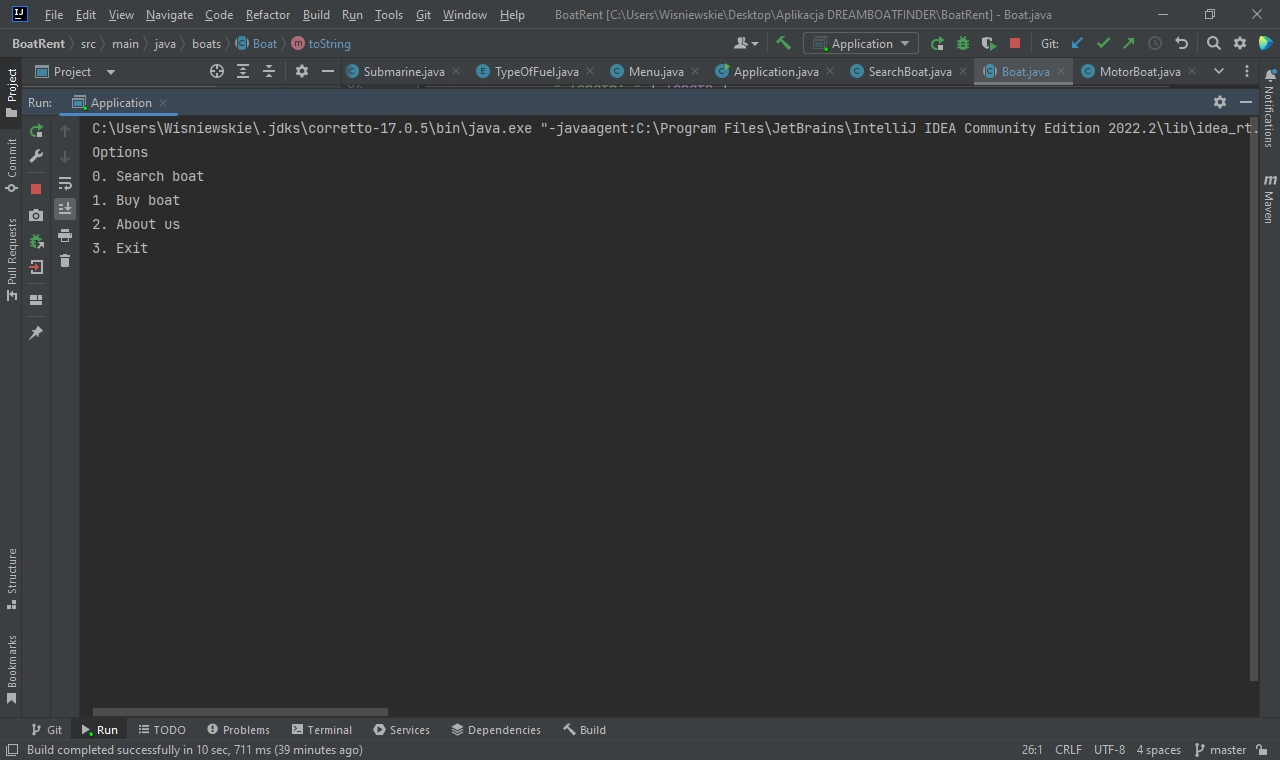This screenshot has width=1280, height=760.
Task: Clear console output with trash icon
Action: coord(65,261)
